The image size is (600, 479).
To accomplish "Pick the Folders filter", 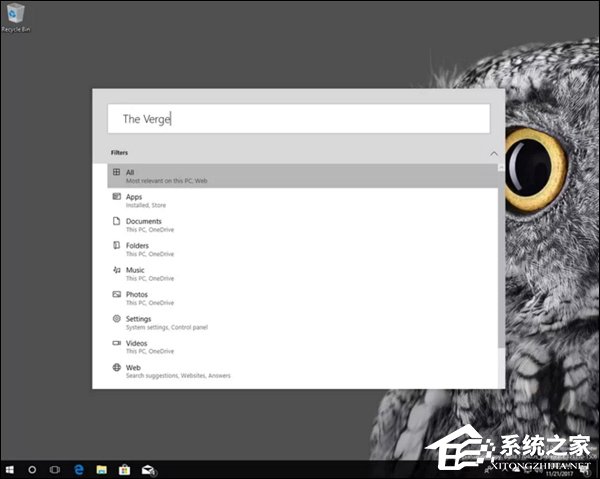I will tap(302, 249).
